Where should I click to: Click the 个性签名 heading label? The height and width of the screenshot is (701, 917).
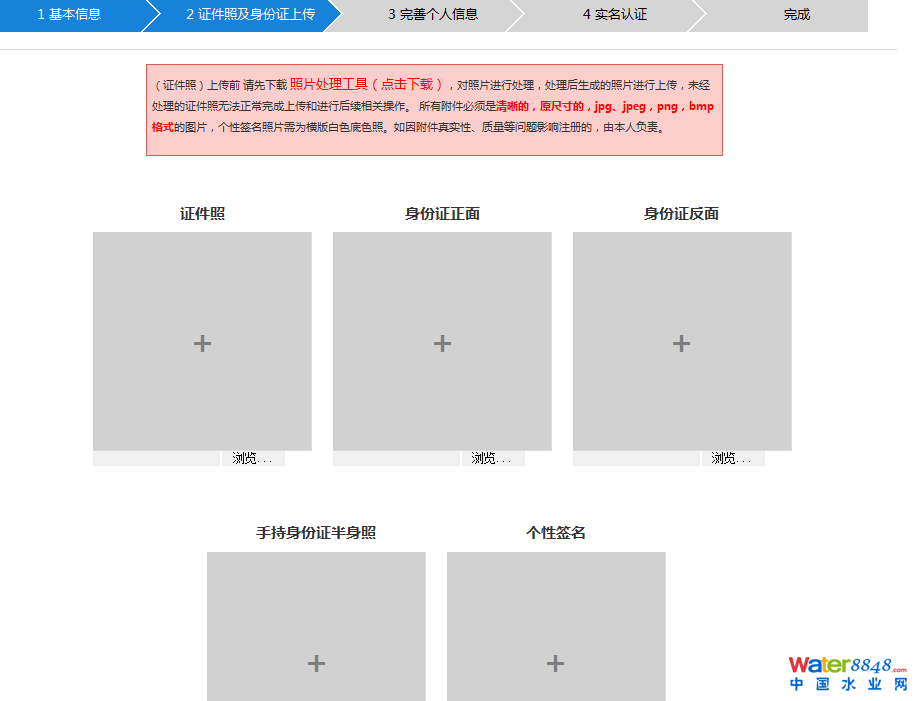555,533
